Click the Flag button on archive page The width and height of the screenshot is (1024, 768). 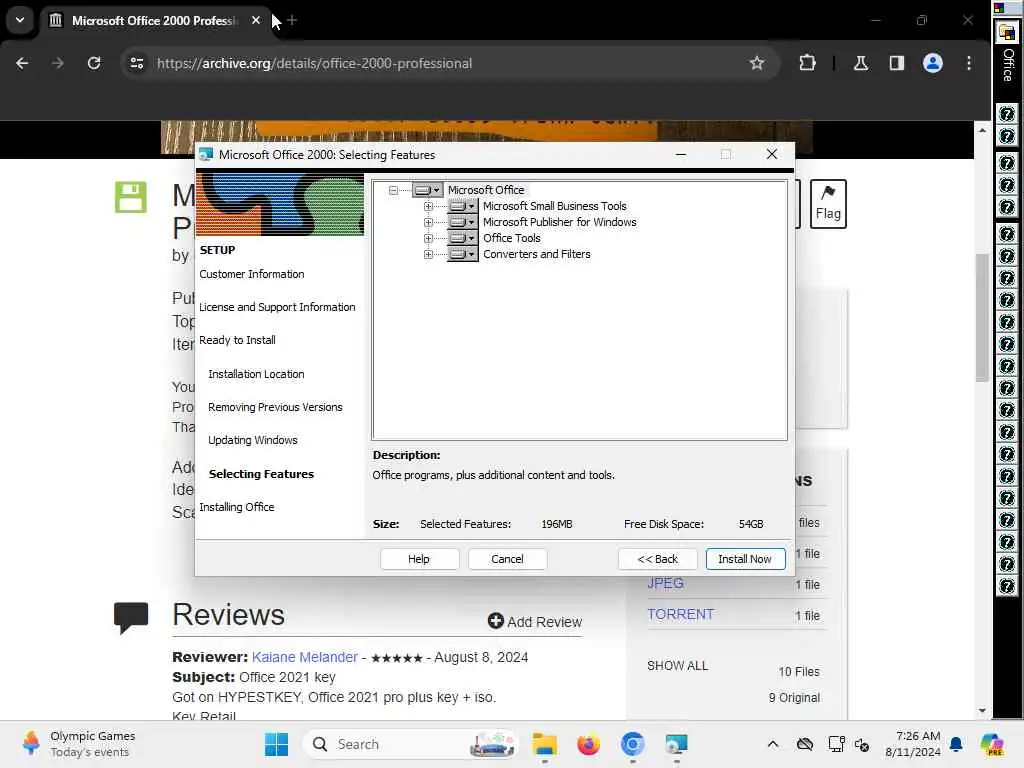pyautogui.click(x=828, y=204)
